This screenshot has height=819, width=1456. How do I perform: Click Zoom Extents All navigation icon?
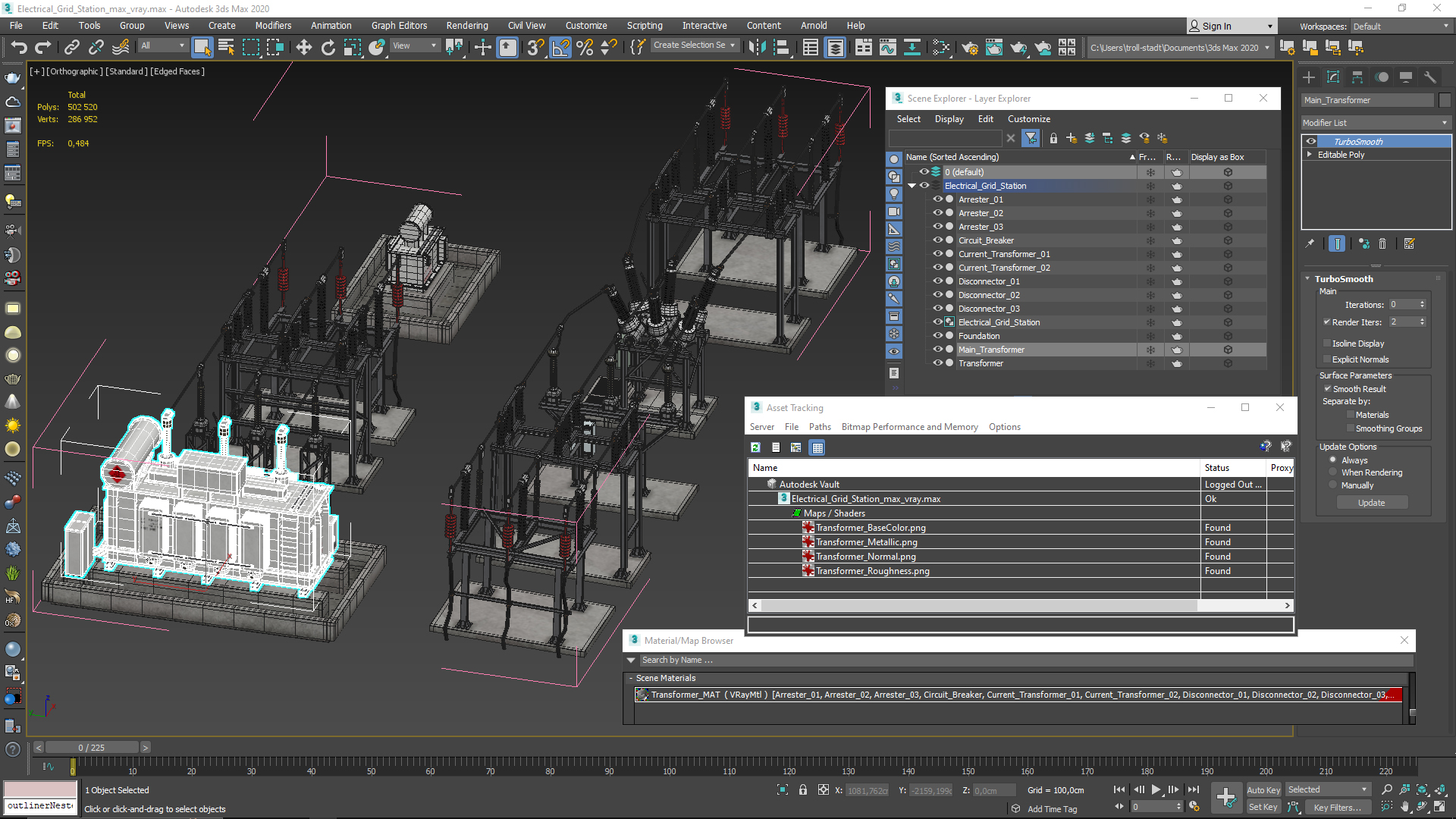tap(1439, 789)
